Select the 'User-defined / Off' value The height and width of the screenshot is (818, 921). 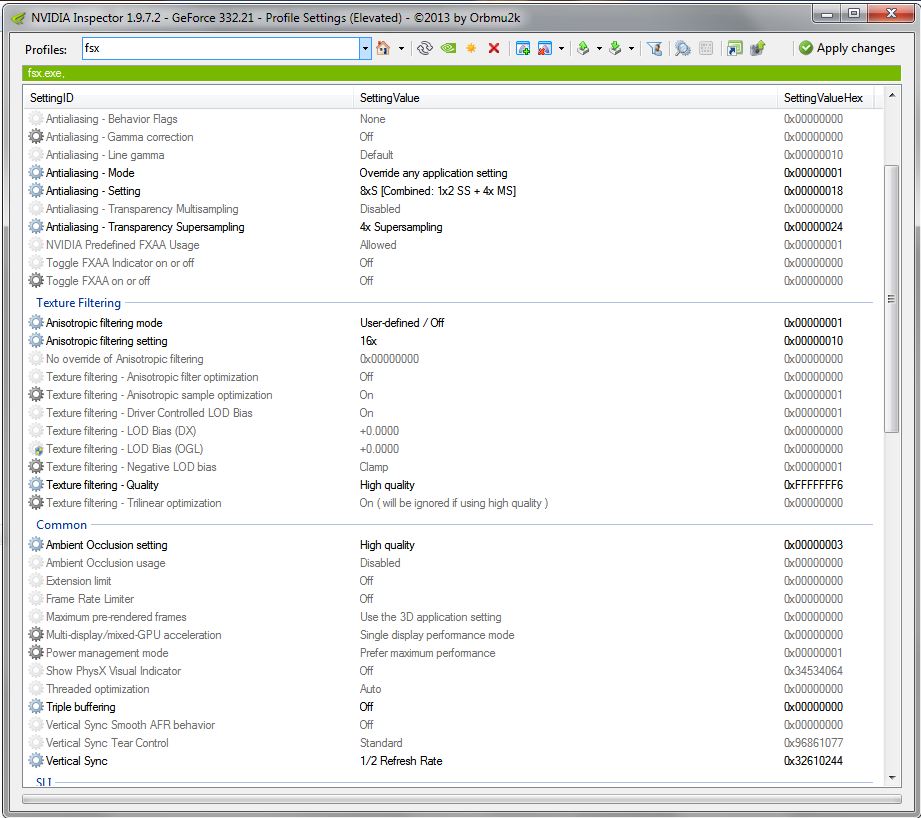pyautogui.click(x=402, y=322)
